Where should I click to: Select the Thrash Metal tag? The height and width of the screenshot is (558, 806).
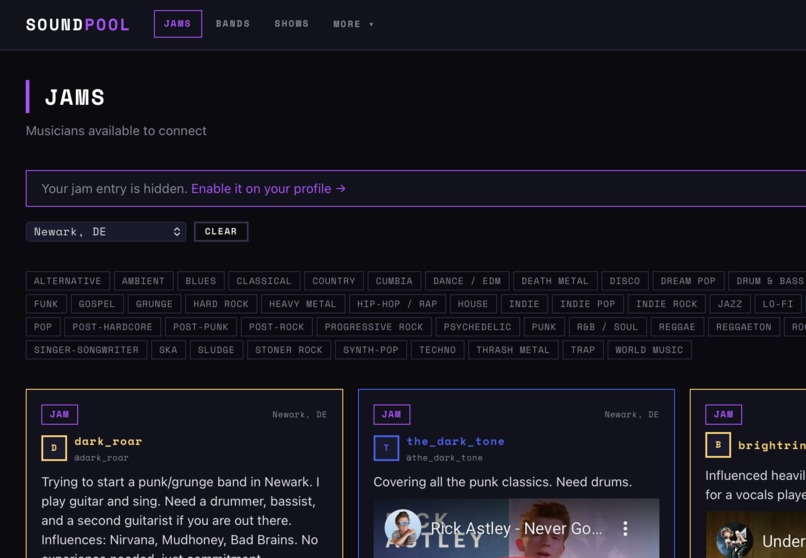point(514,350)
